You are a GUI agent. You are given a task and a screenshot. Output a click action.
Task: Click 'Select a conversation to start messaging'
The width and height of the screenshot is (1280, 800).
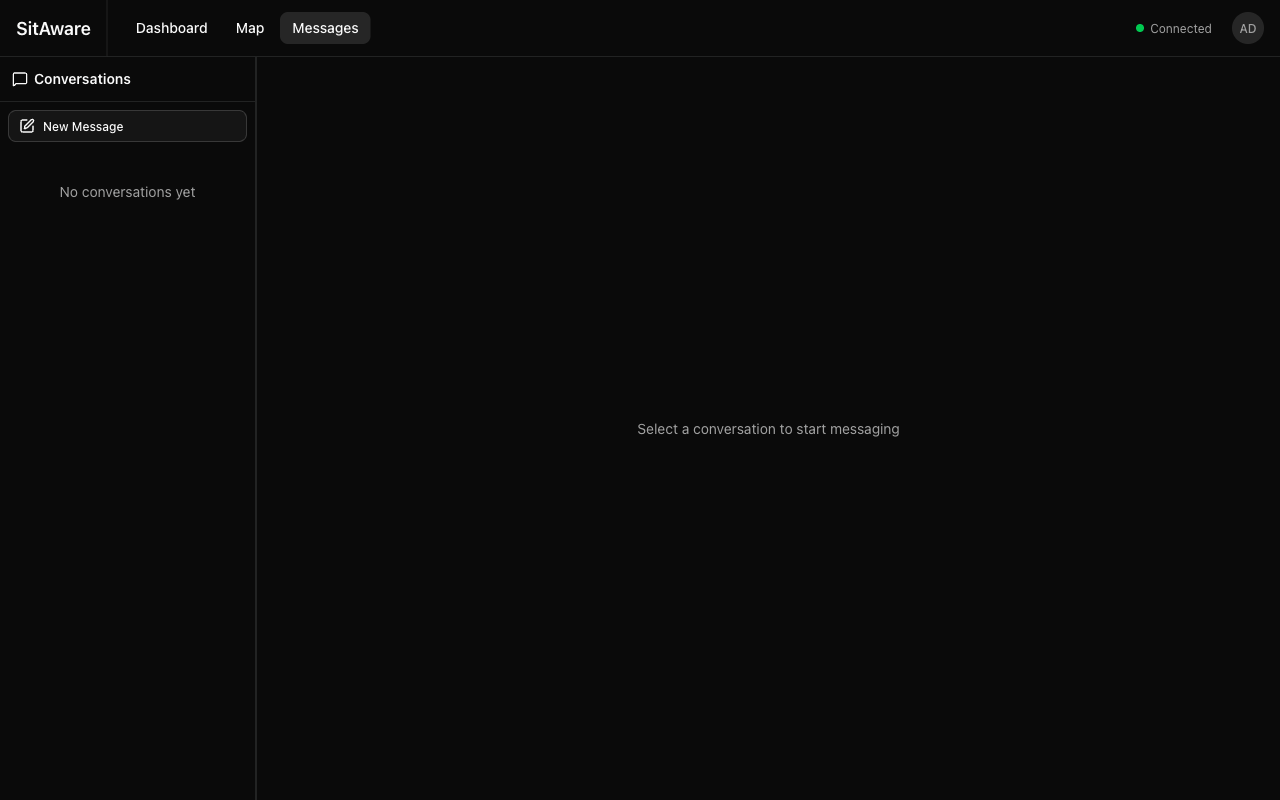click(x=768, y=429)
